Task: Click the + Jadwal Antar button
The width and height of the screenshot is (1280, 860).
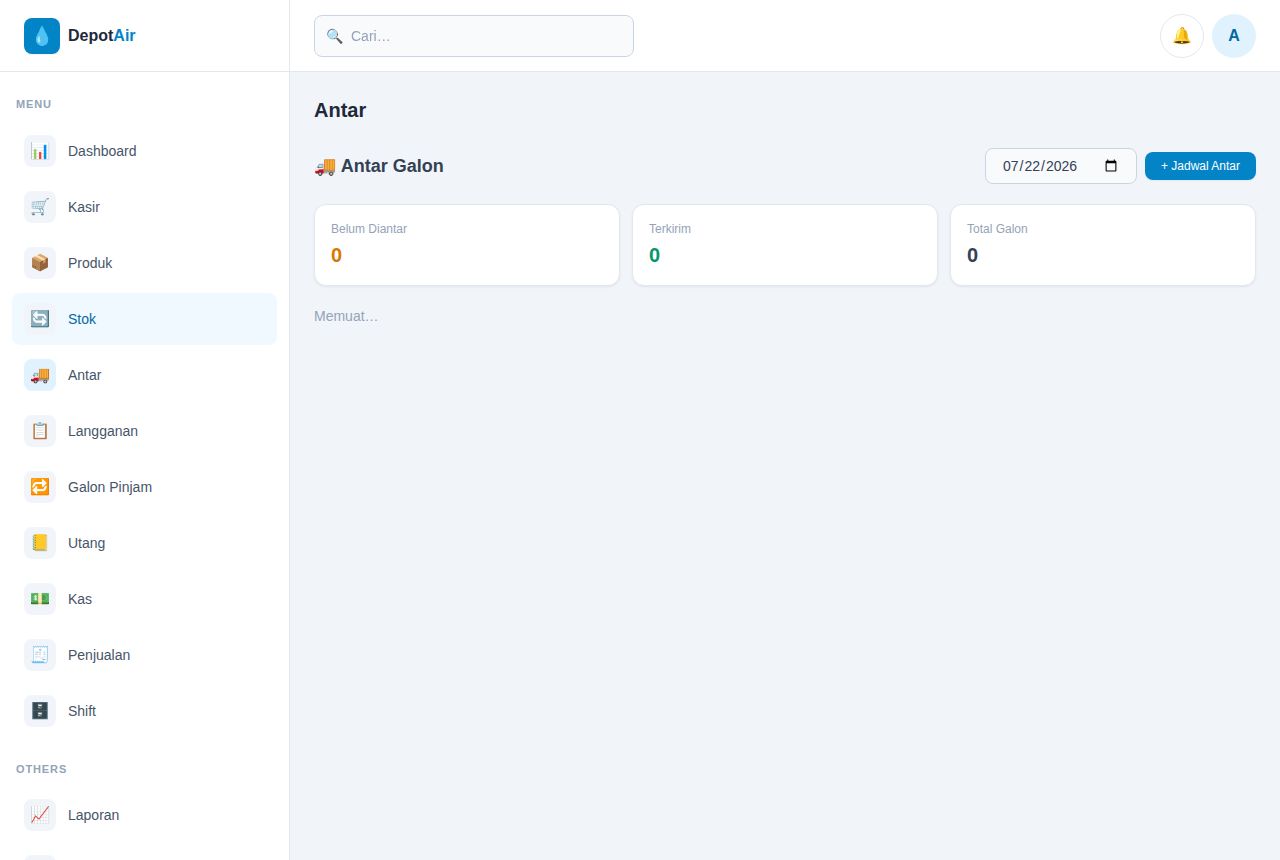Action: tap(1200, 166)
